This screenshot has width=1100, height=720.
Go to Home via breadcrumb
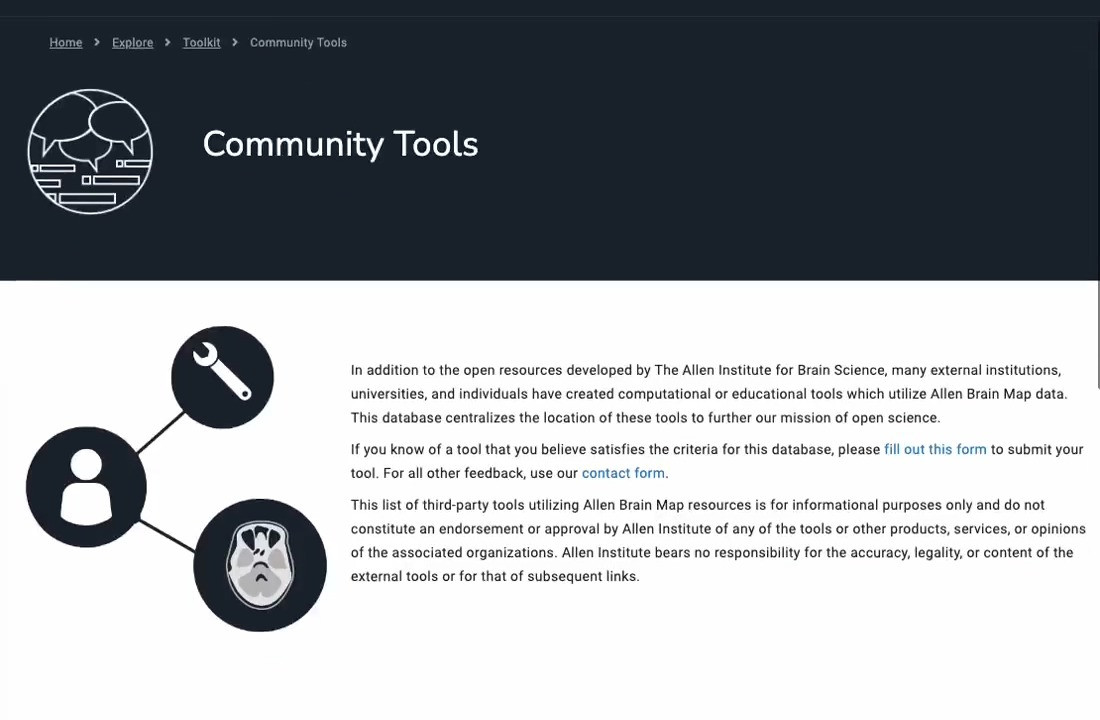pyautogui.click(x=66, y=43)
